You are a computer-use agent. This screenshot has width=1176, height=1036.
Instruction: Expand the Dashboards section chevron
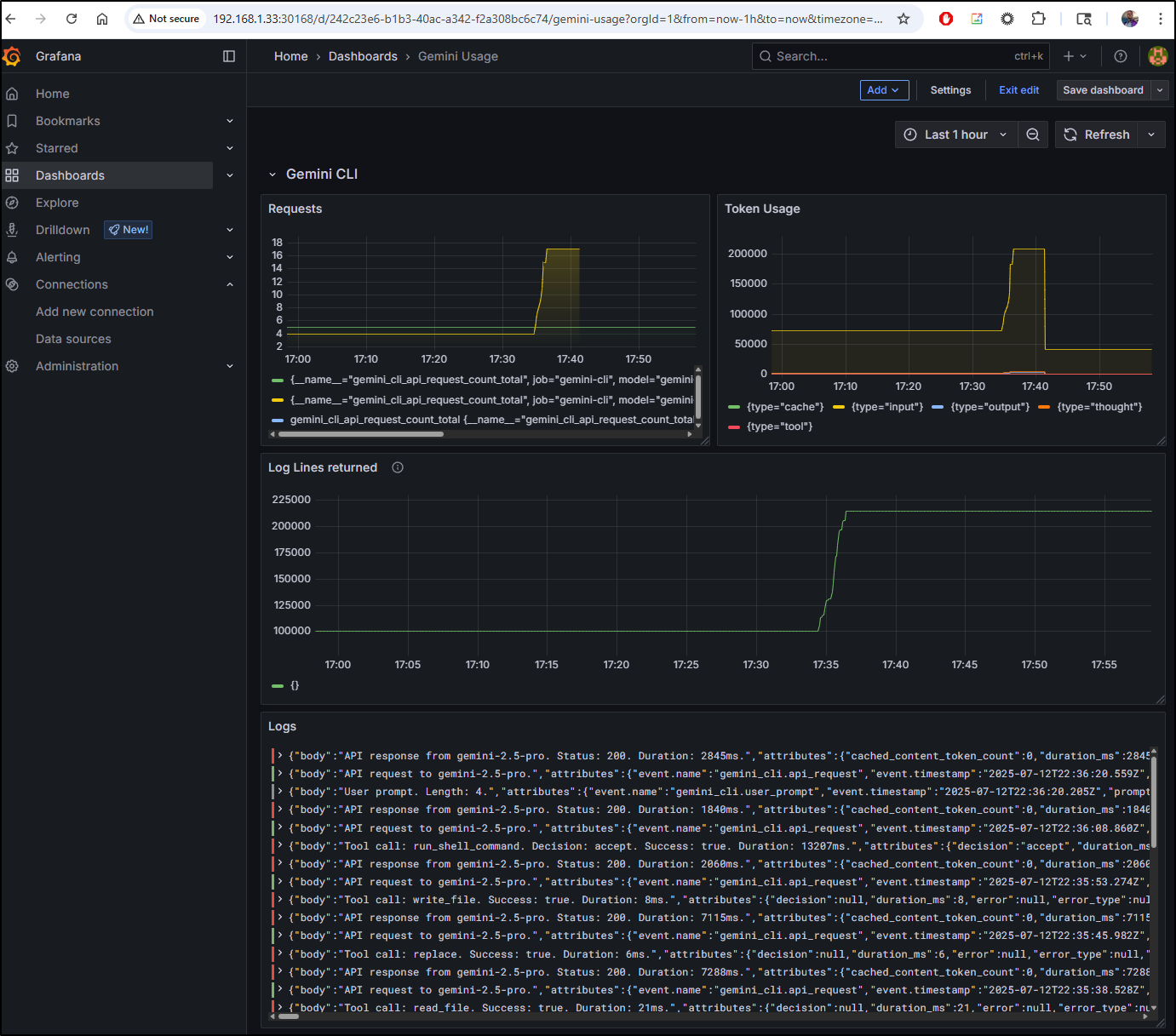[x=230, y=175]
